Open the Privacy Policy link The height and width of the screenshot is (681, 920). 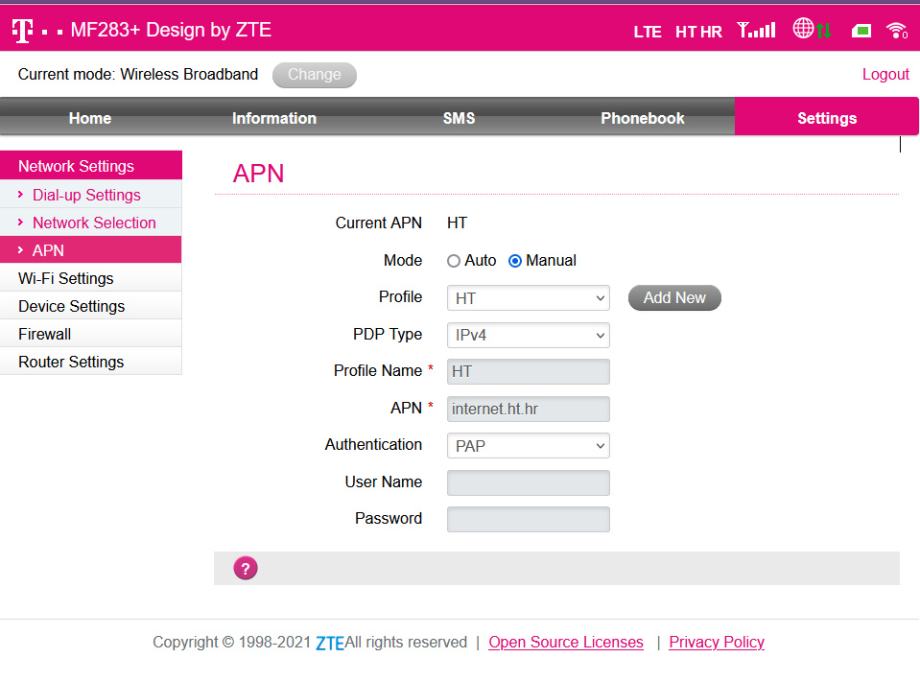[716, 642]
